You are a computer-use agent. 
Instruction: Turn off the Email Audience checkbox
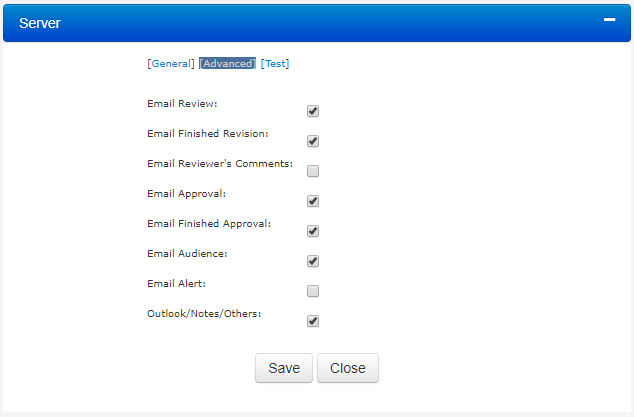tap(313, 261)
